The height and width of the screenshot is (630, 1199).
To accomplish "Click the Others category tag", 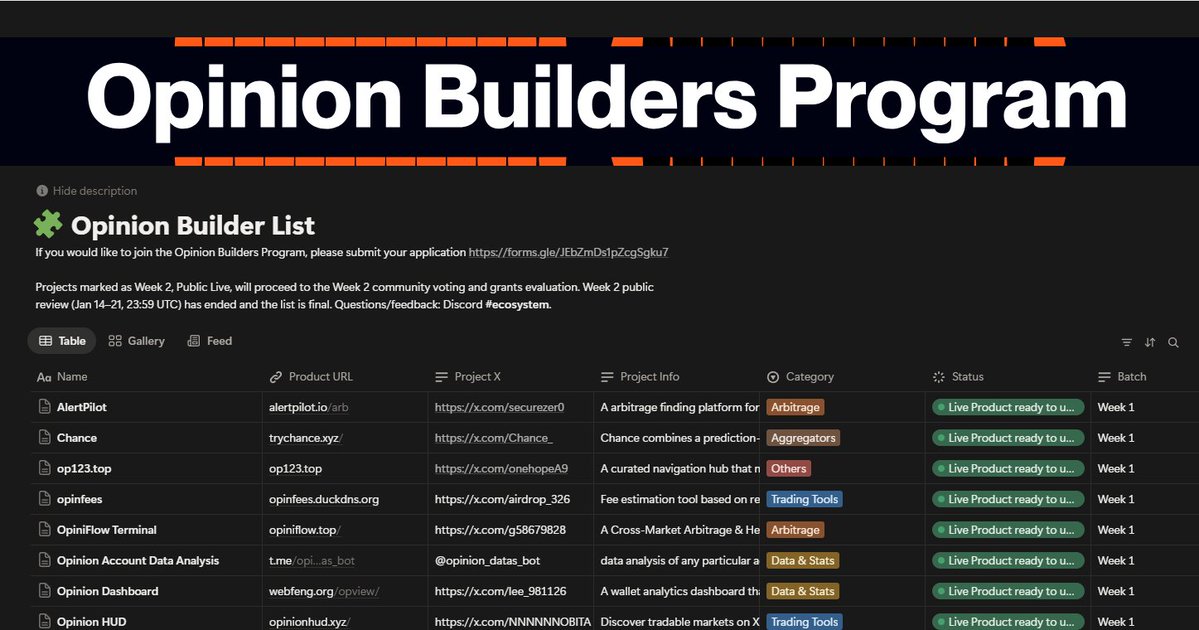I will (x=788, y=469).
